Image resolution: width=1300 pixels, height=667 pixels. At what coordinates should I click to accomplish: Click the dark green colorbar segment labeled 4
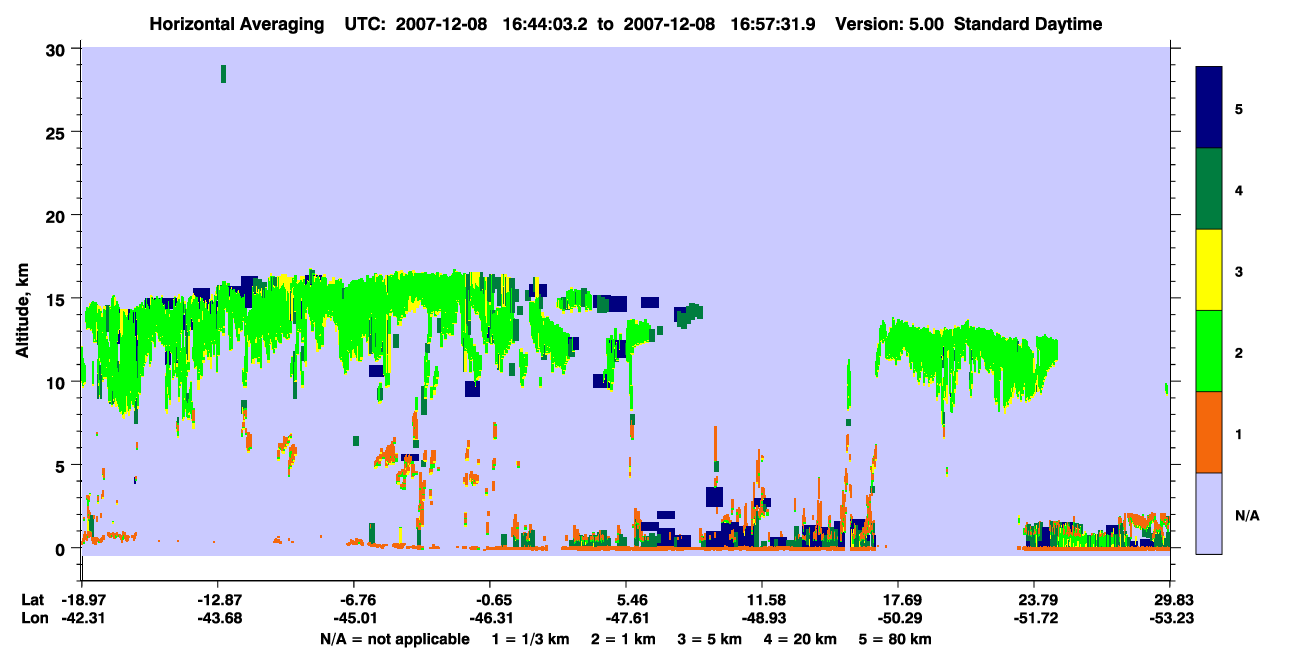click(1209, 189)
